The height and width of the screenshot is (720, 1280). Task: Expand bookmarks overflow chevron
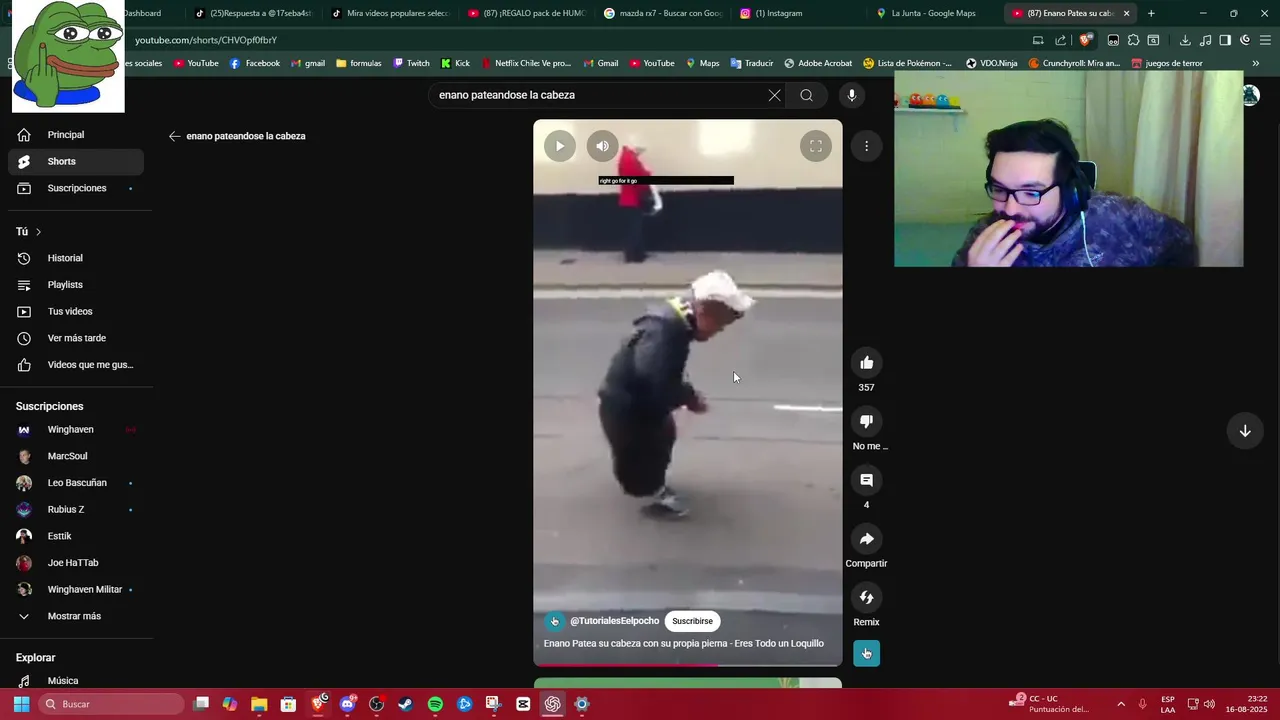pyautogui.click(x=1256, y=63)
